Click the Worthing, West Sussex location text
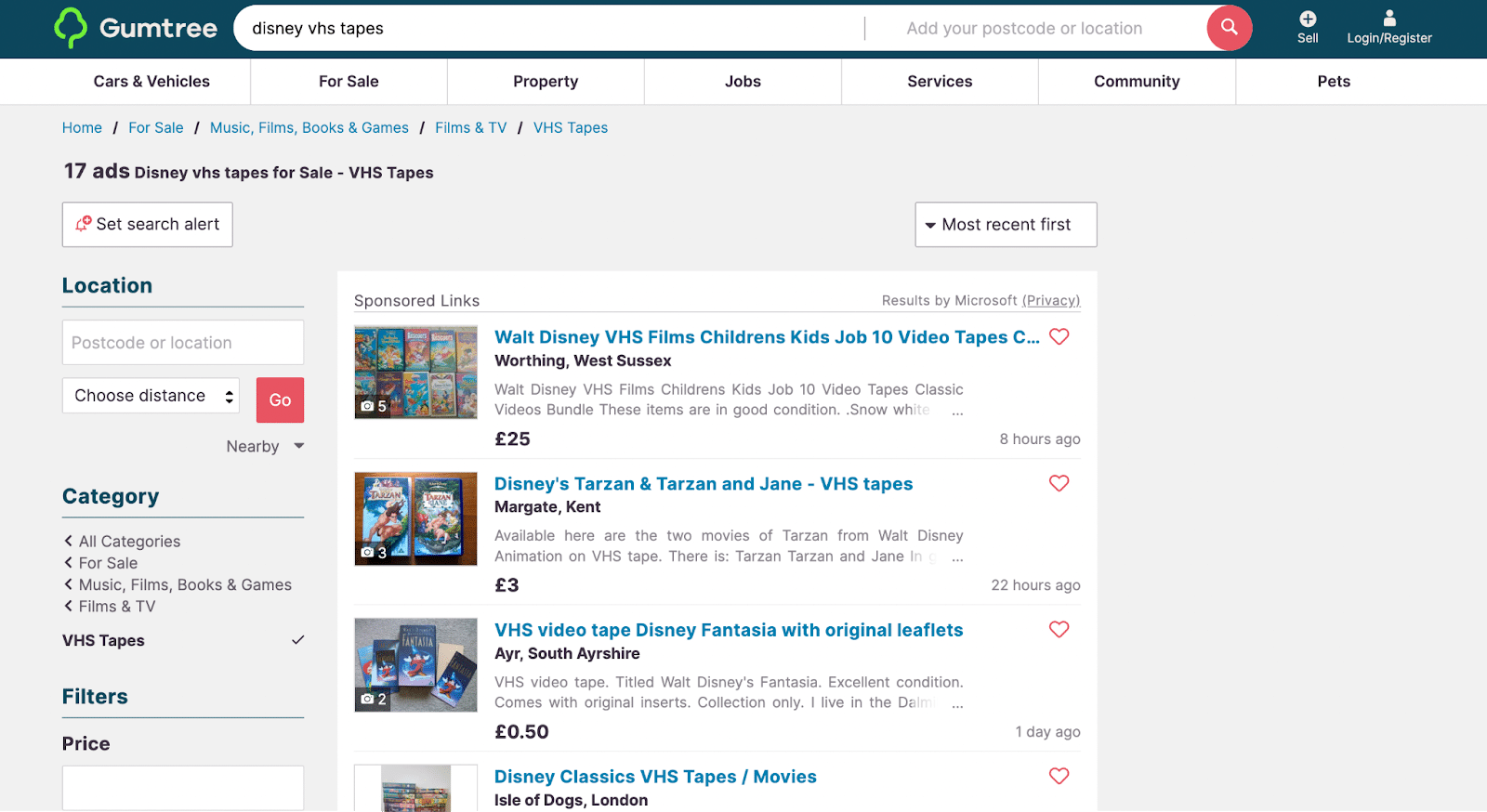The height and width of the screenshot is (812, 1487). click(x=583, y=360)
